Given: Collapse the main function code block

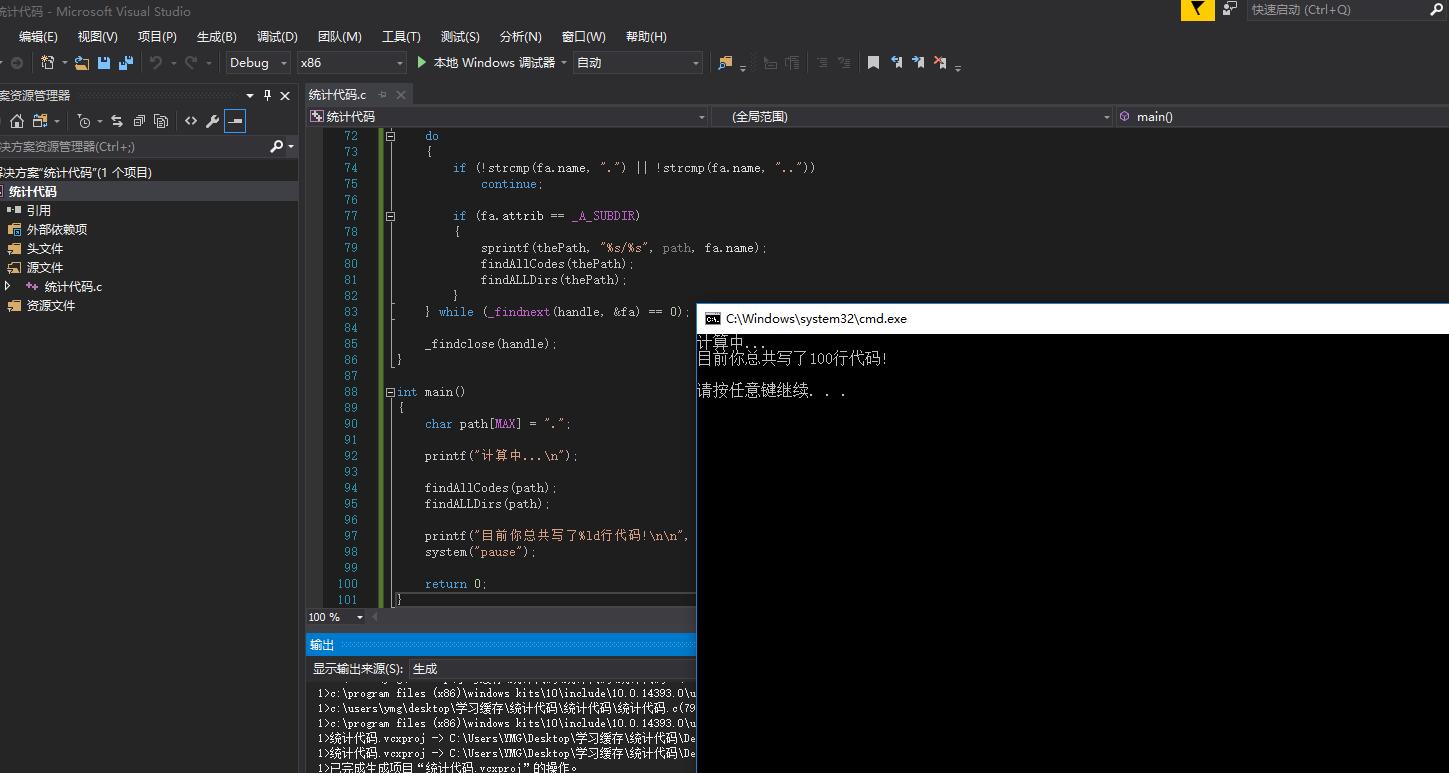Looking at the screenshot, I should tap(390, 392).
